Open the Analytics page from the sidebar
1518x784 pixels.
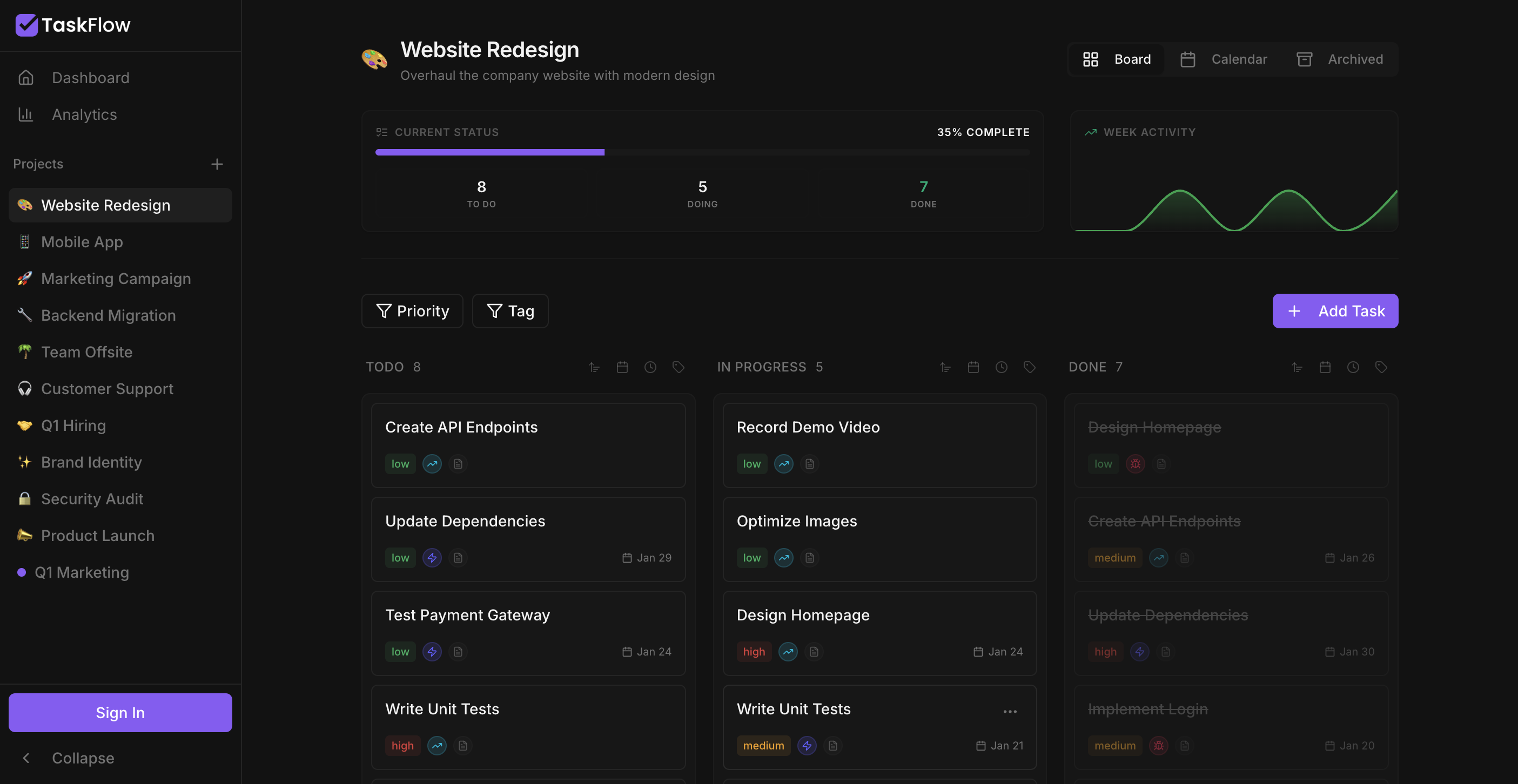120,114
